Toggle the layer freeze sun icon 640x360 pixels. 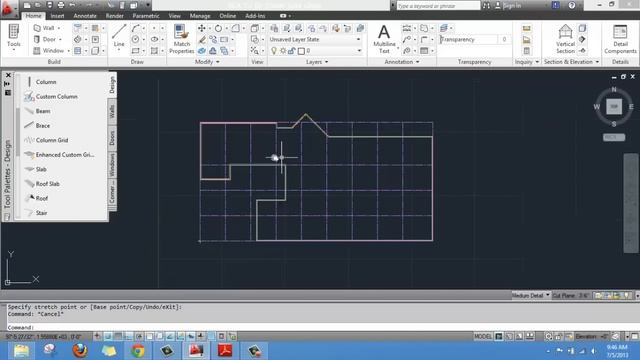(x=282, y=51)
